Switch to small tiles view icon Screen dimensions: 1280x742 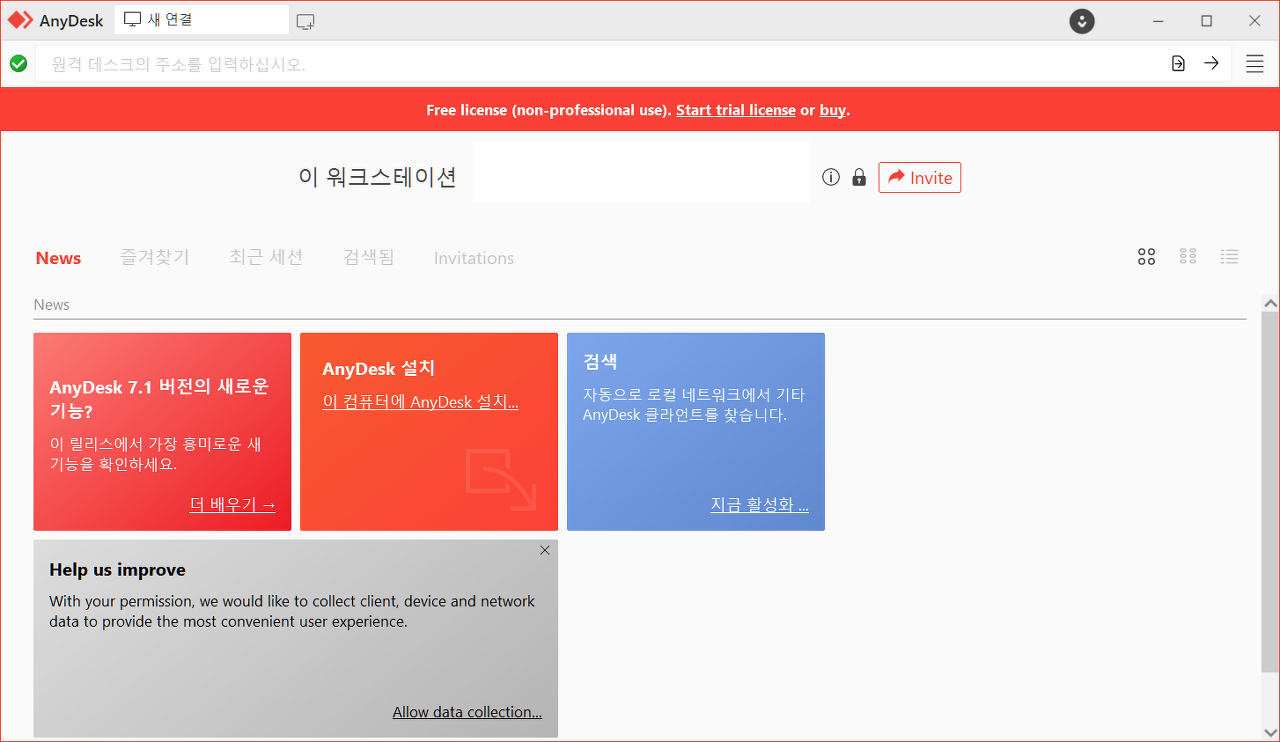pos(1188,257)
